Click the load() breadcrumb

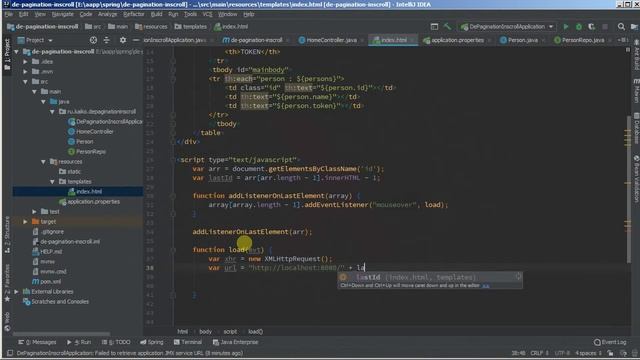(255, 331)
